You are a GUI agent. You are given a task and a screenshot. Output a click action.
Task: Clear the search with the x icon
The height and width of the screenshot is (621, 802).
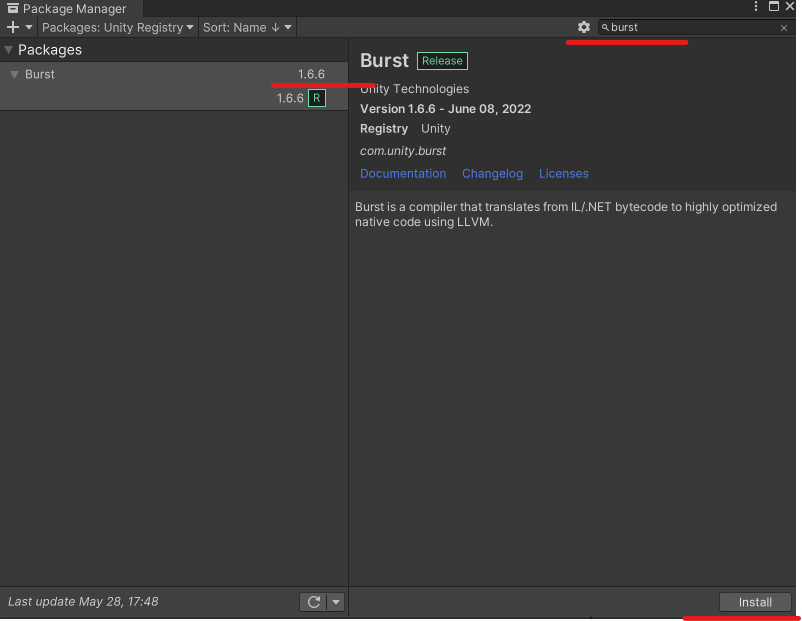(x=784, y=28)
